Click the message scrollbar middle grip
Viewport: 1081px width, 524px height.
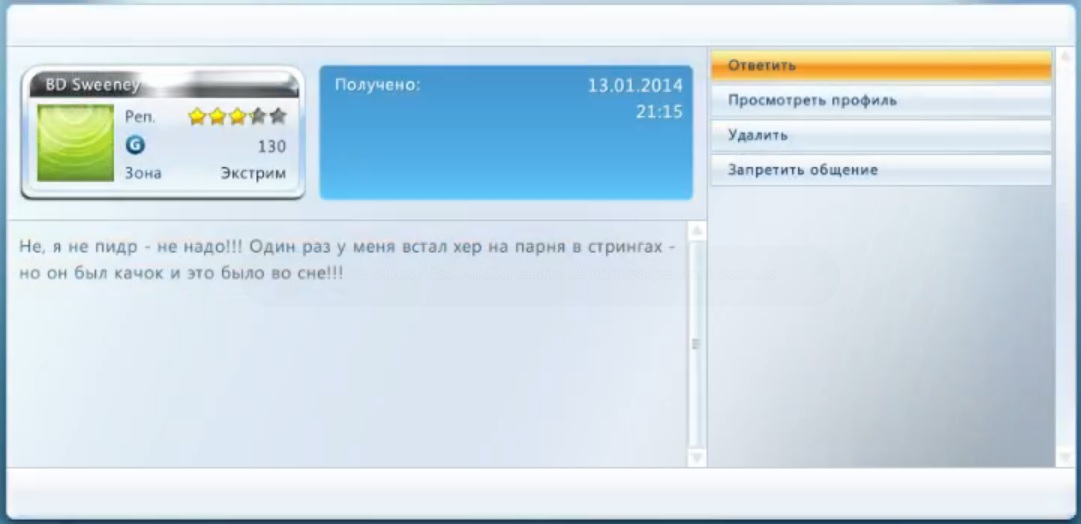pyautogui.click(x=696, y=344)
